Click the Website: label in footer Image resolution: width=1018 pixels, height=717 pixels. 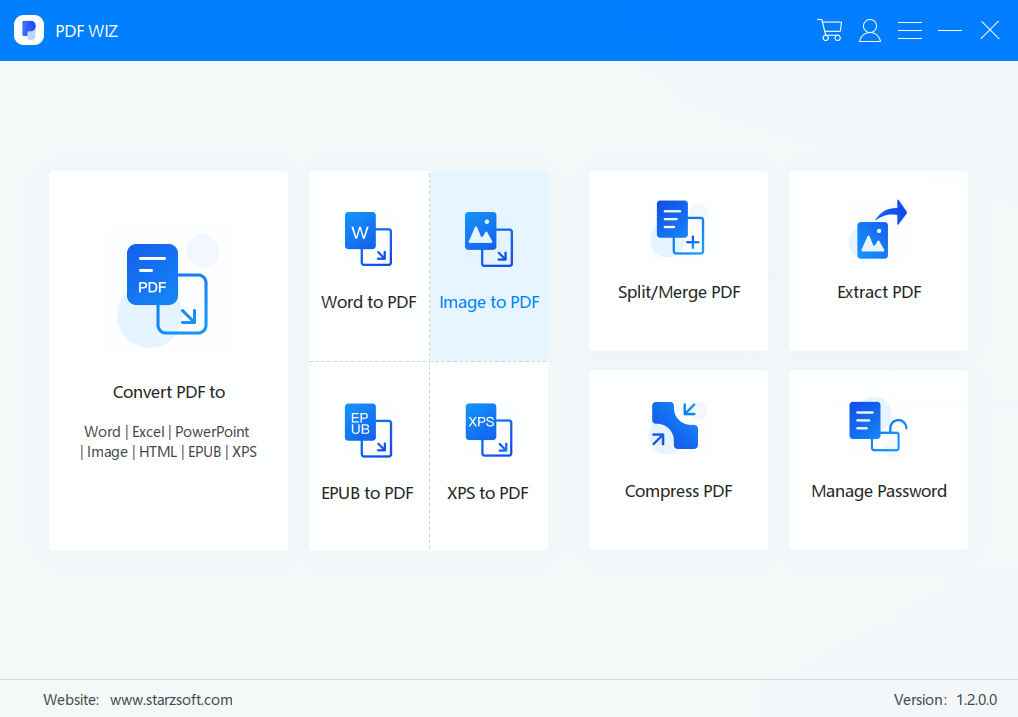coord(71,699)
